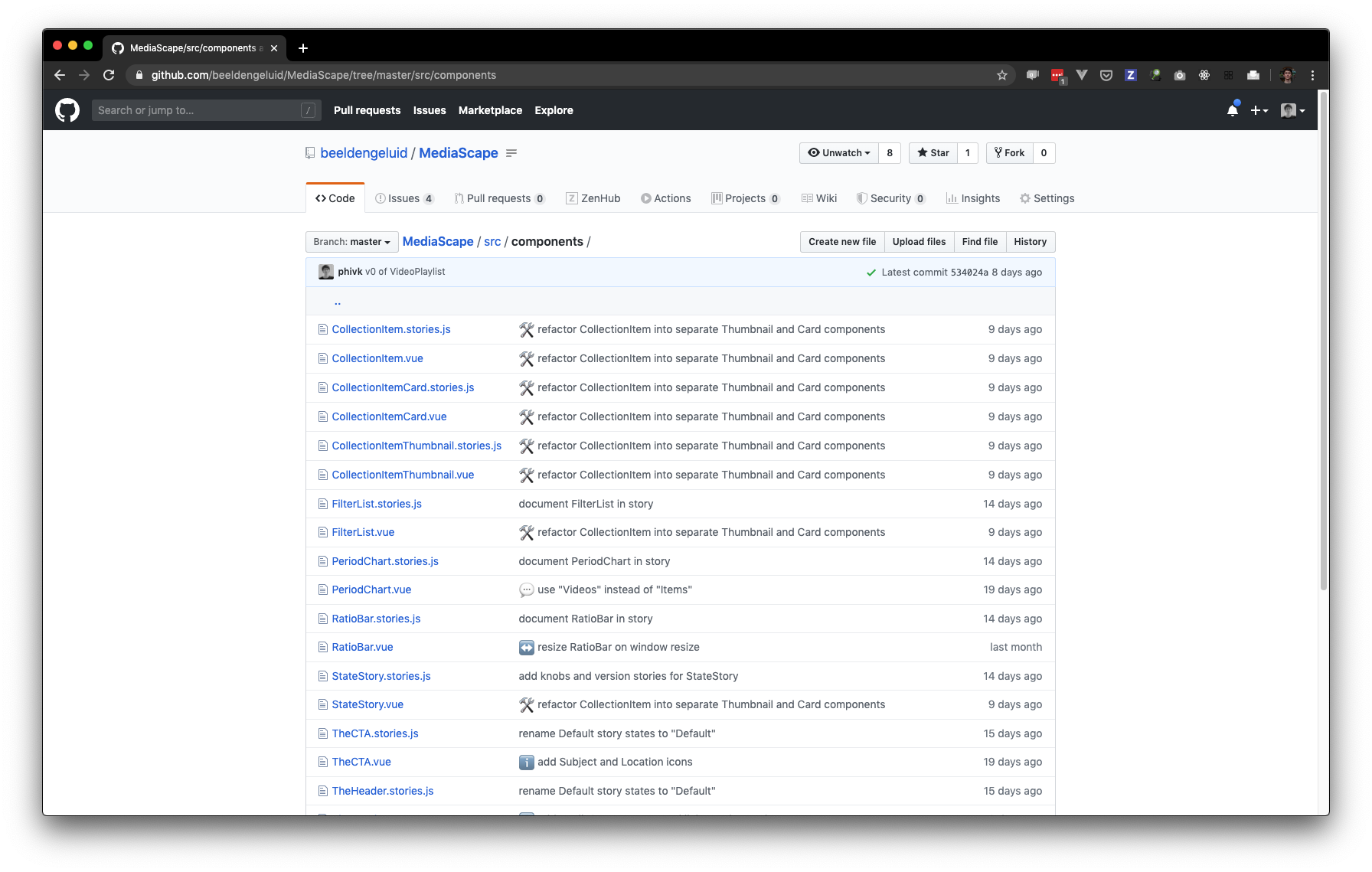Open Issues in the top navigation bar
Viewport: 1372px width, 872px height.
(x=430, y=110)
